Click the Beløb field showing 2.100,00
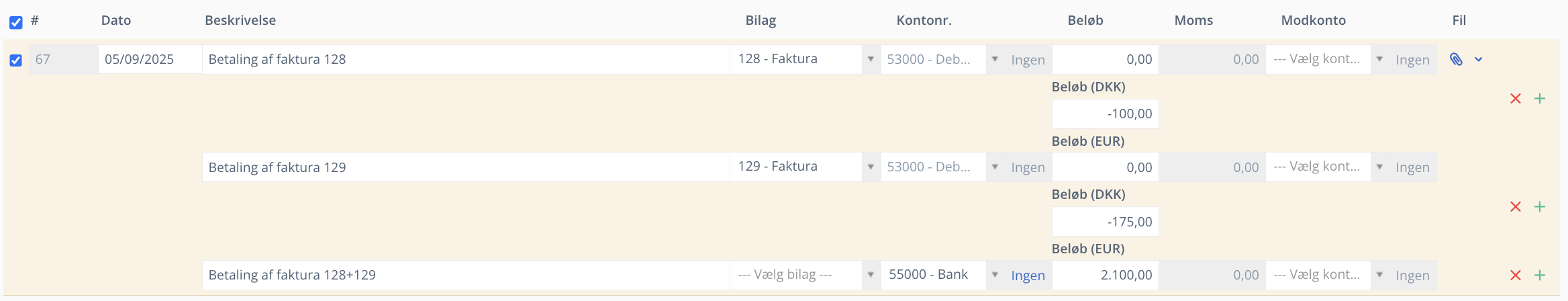Screen dimensions: 1568x301 1105,275
